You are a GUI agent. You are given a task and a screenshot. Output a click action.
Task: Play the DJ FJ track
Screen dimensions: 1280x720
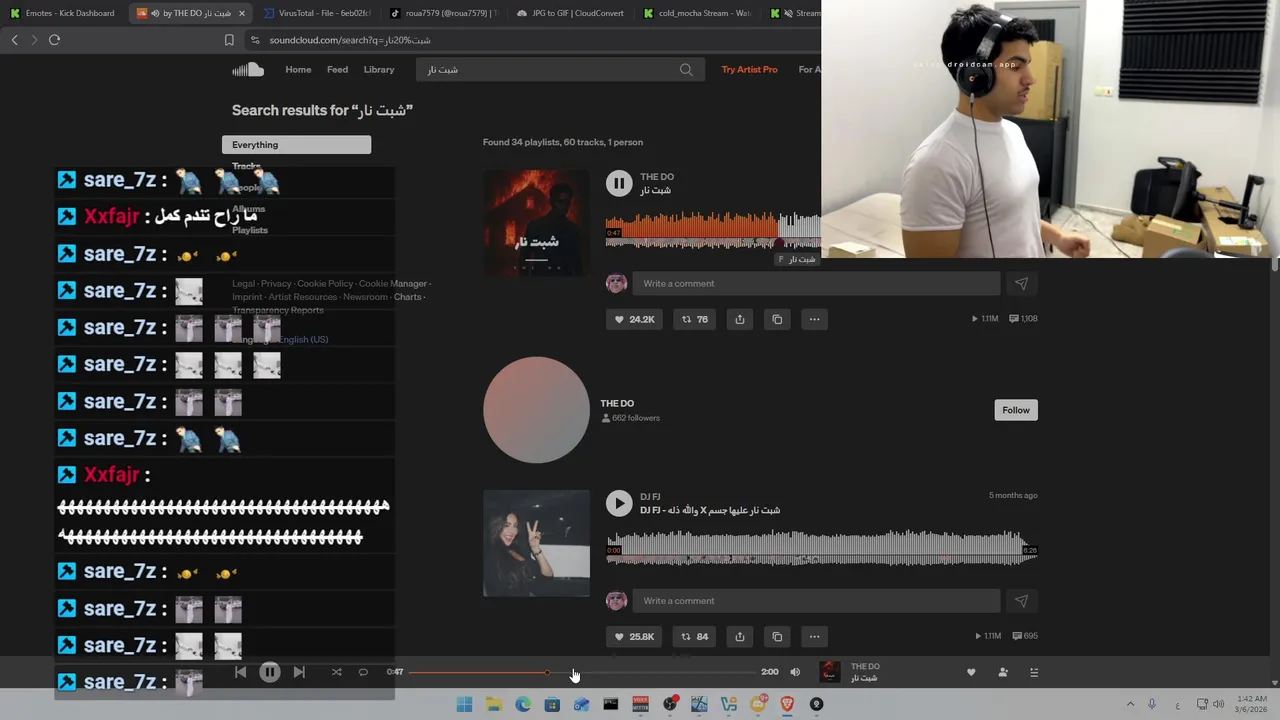pyautogui.click(x=619, y=503)
